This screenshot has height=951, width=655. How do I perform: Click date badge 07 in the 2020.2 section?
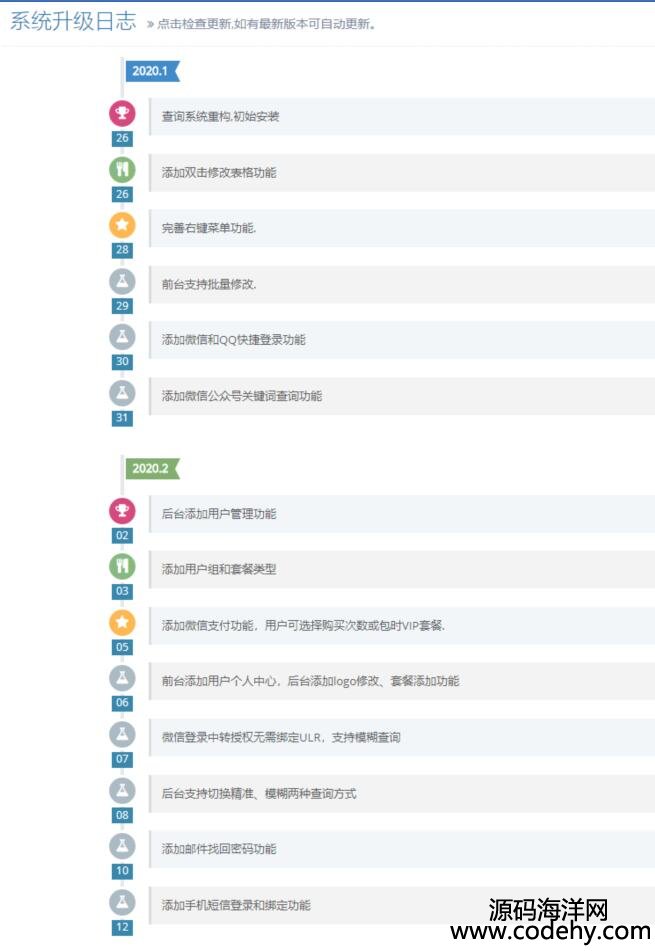[122, 759]
